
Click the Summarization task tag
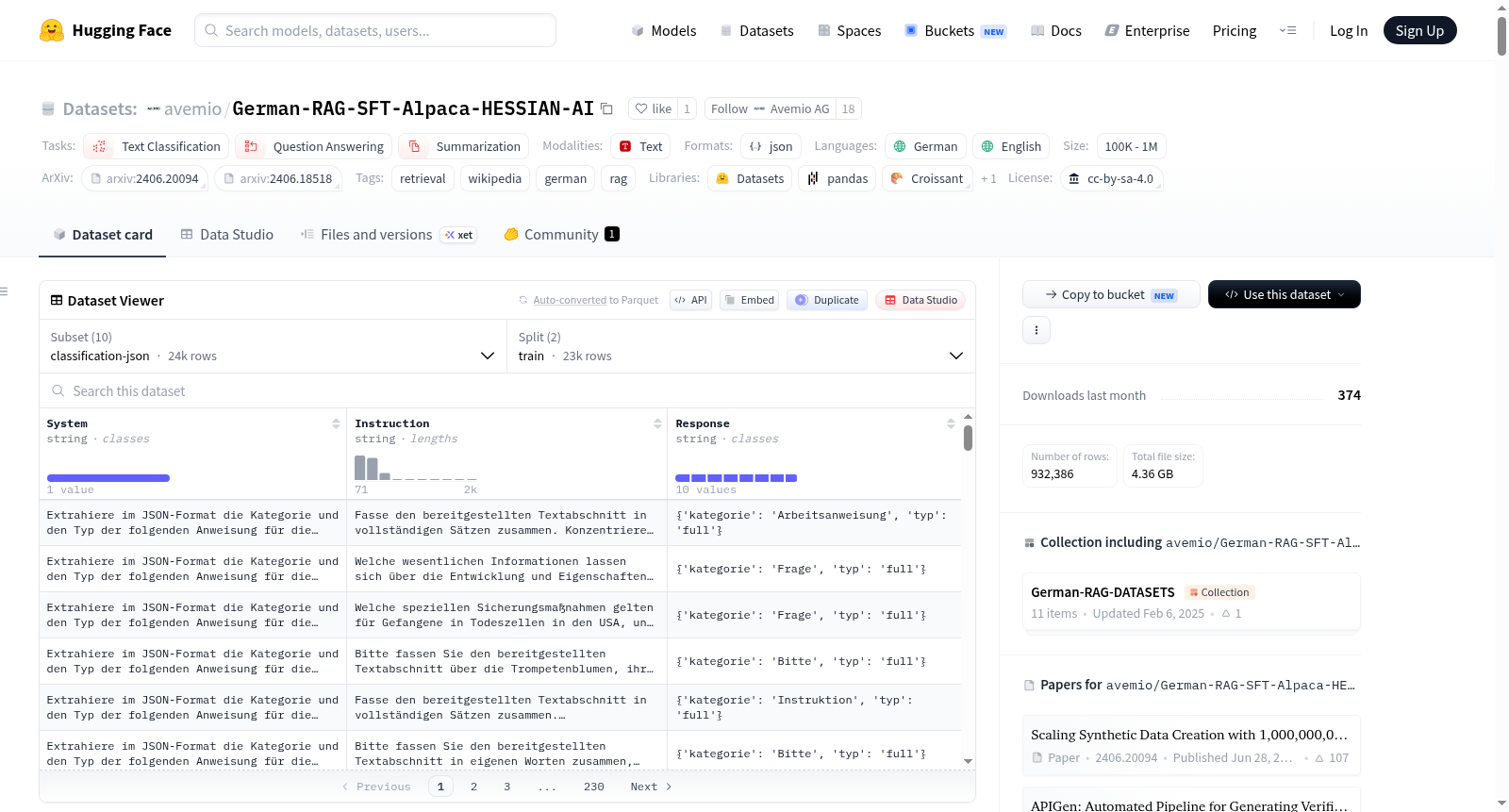click(x=464, y=146)
